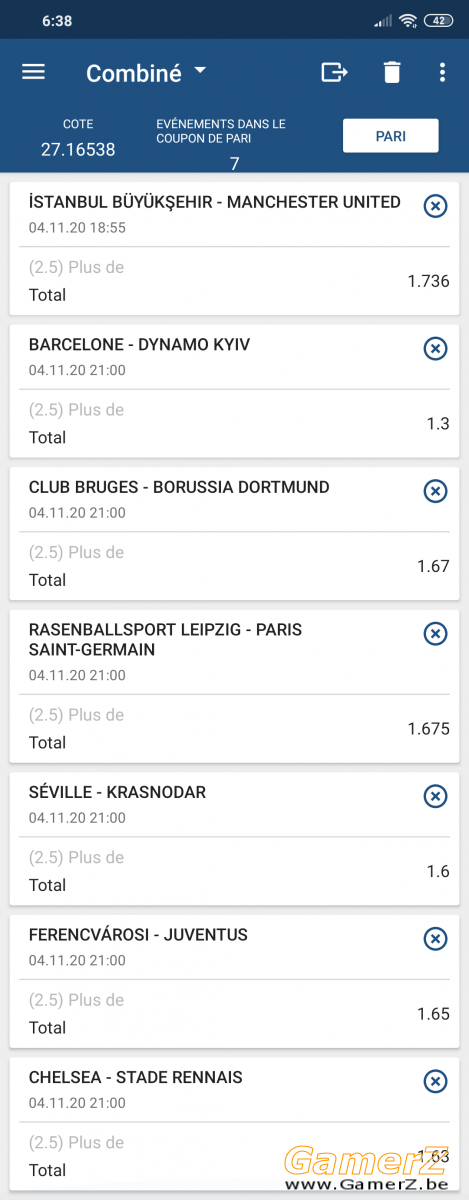The width and height of the screenshot is (469, 1200).
Task: Open the three-dot overflow menu
Action: [442, 72]
